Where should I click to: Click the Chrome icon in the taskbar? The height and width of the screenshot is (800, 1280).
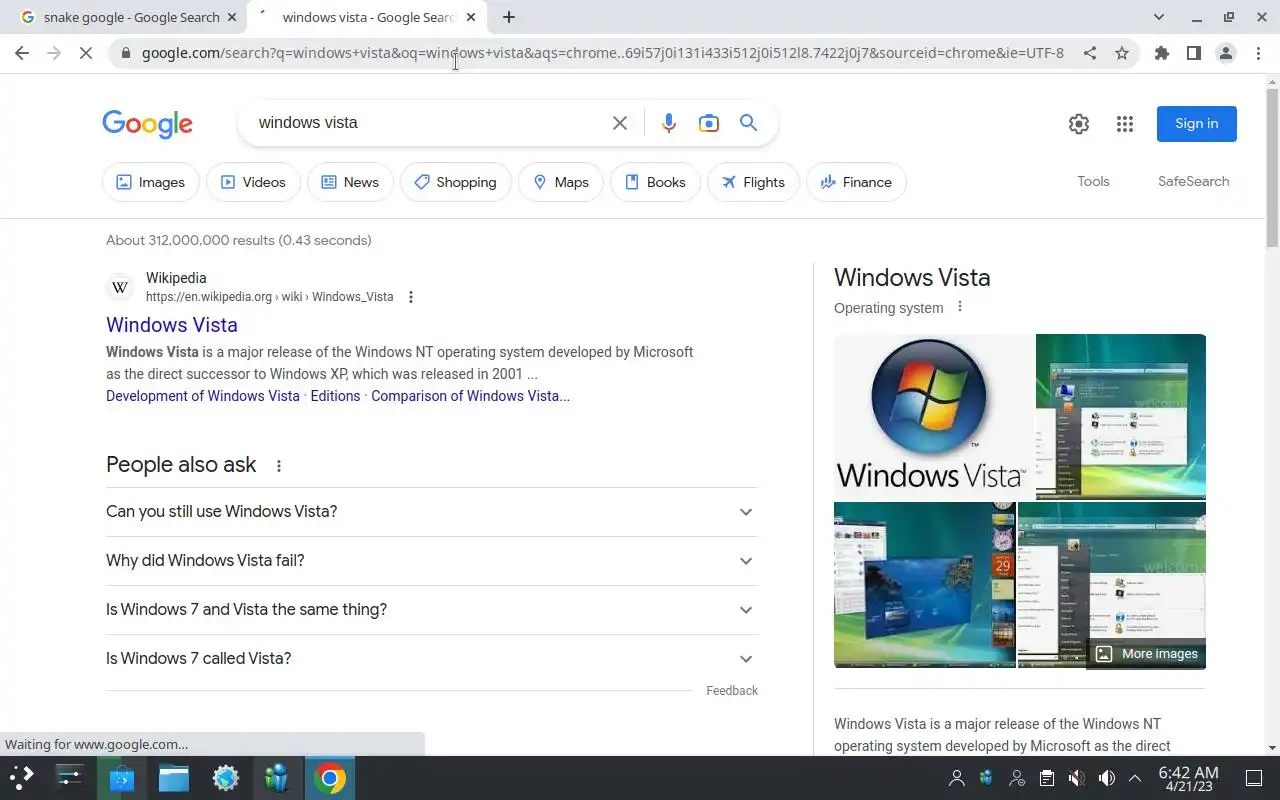pyautogui.click(x=330, y=778)
